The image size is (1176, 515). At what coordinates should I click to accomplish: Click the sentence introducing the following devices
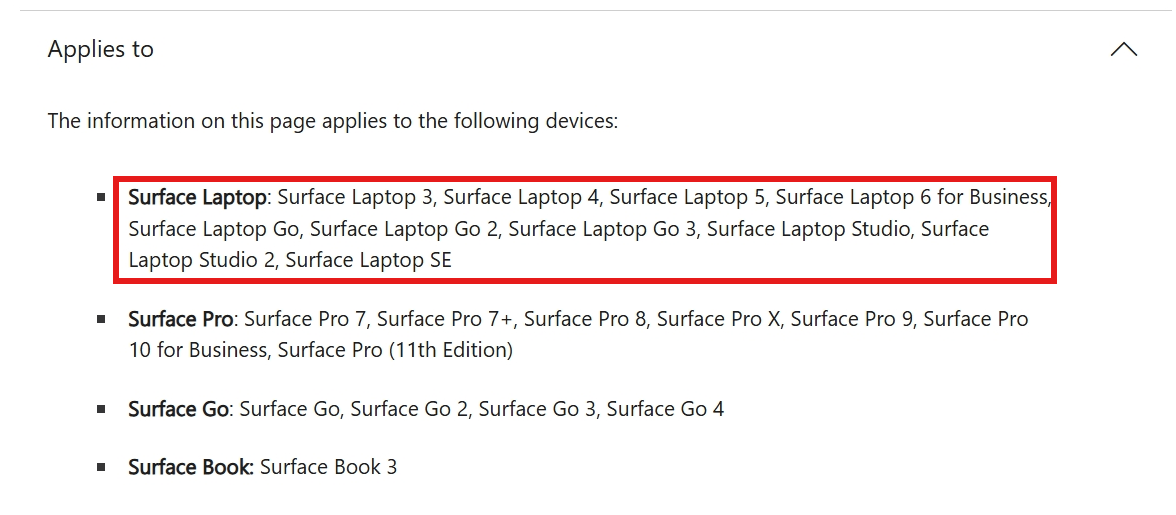tap(333, 121)
